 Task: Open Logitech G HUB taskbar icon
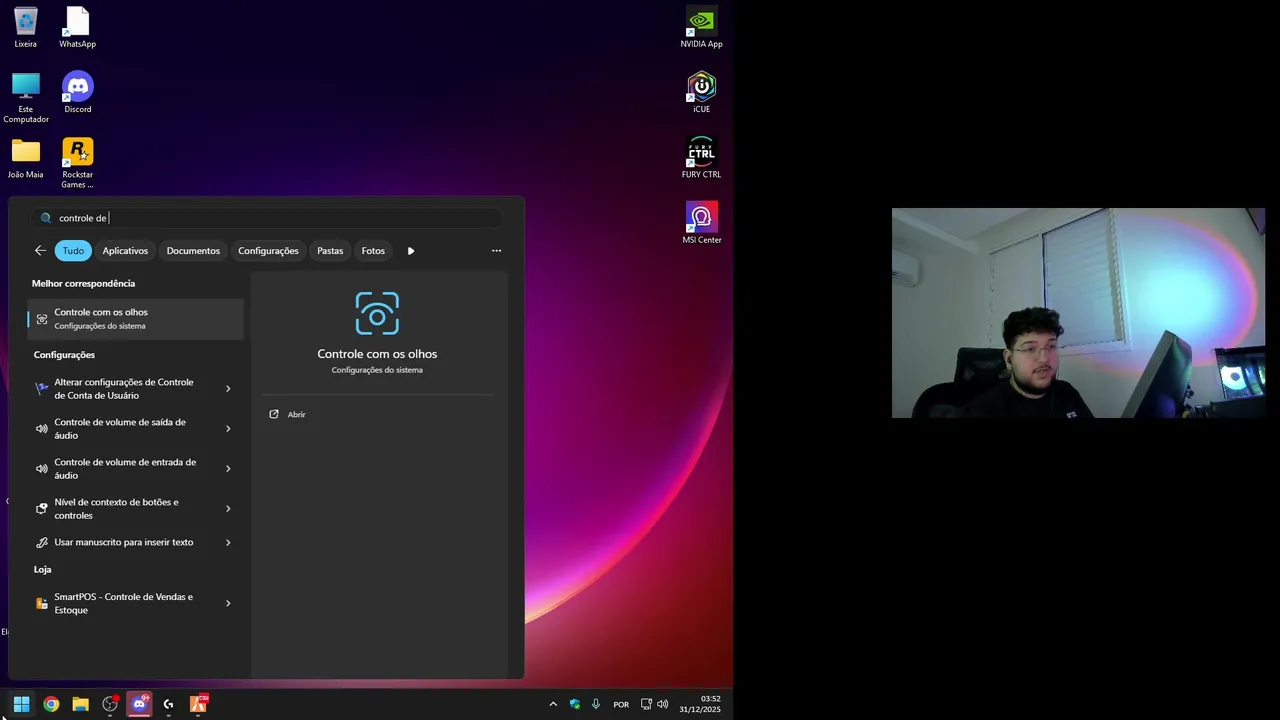(168, 704)
